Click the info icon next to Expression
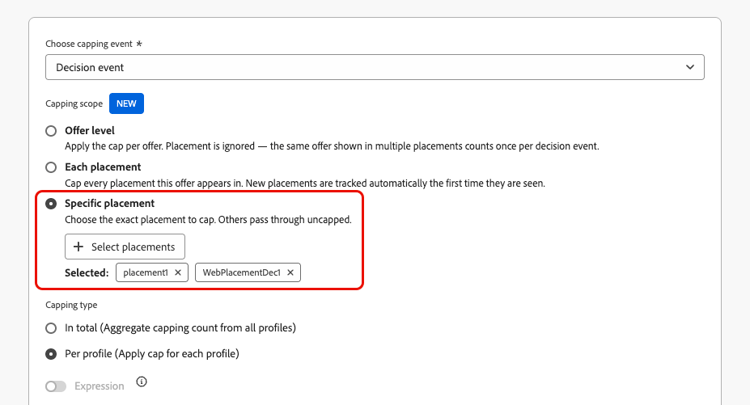The image size is (750, 405). tap(142, 382)
